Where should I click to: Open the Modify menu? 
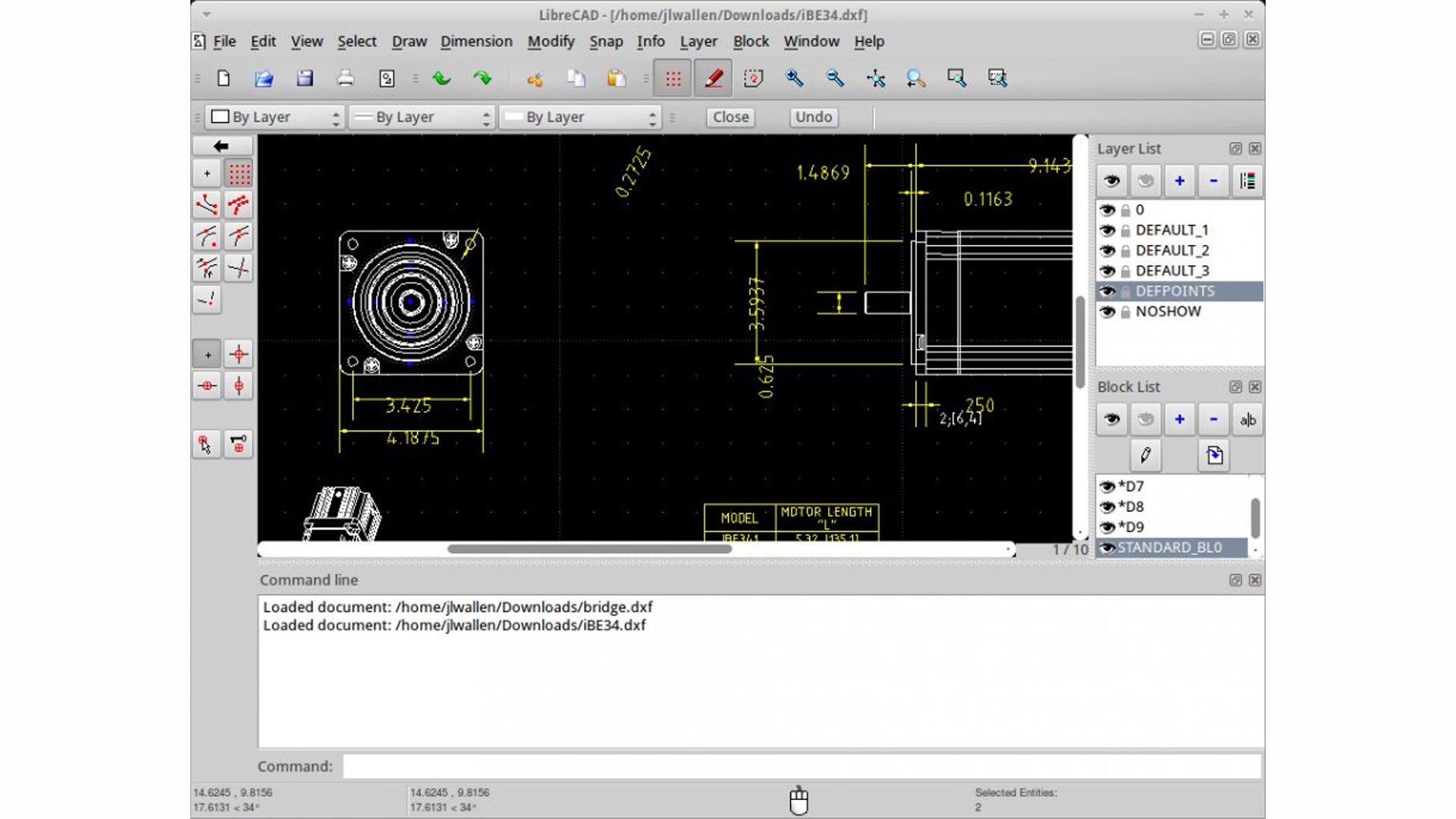(551, 42)
